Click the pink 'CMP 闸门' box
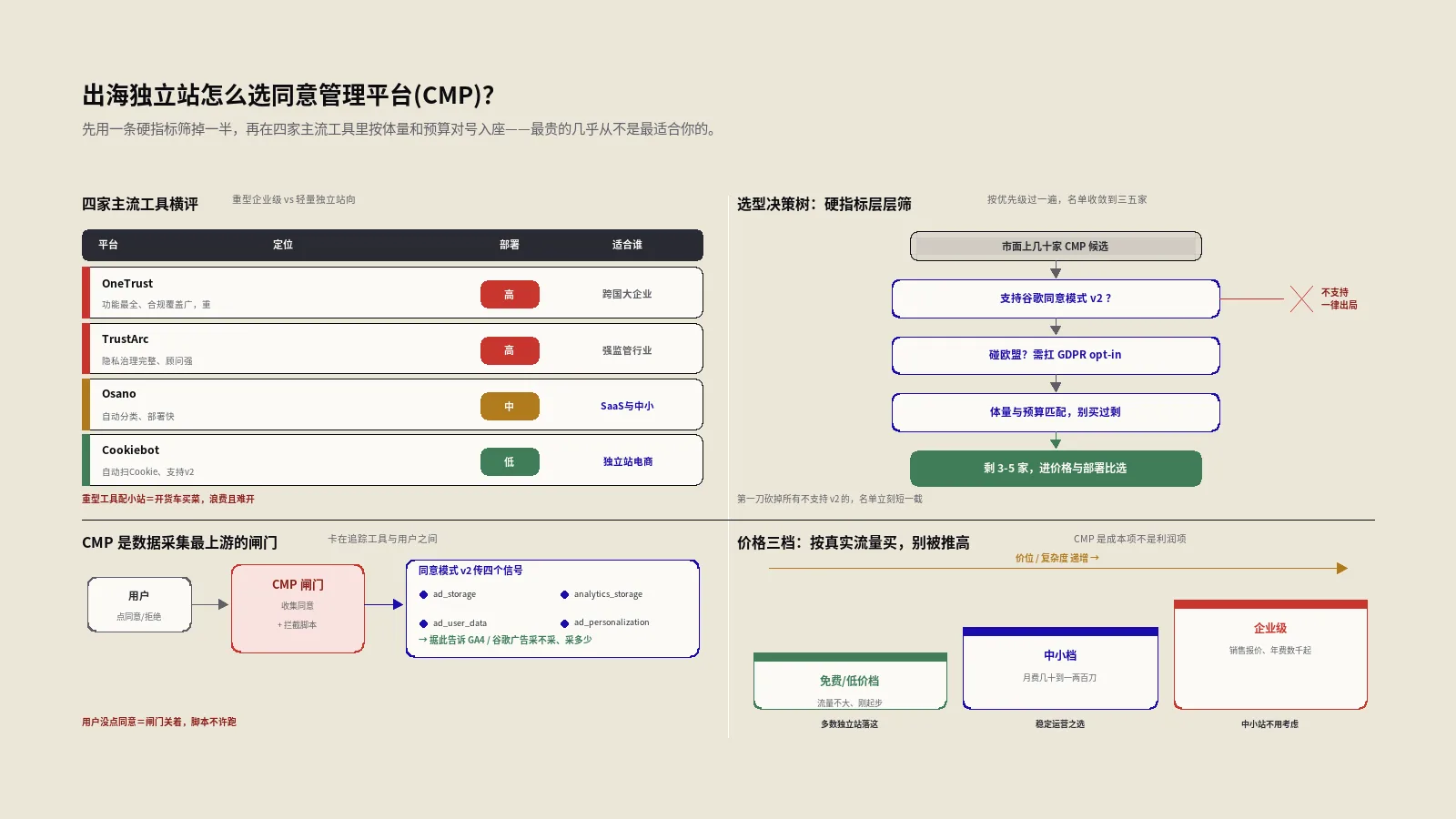Screen dimensions: 1456x819 298,609
